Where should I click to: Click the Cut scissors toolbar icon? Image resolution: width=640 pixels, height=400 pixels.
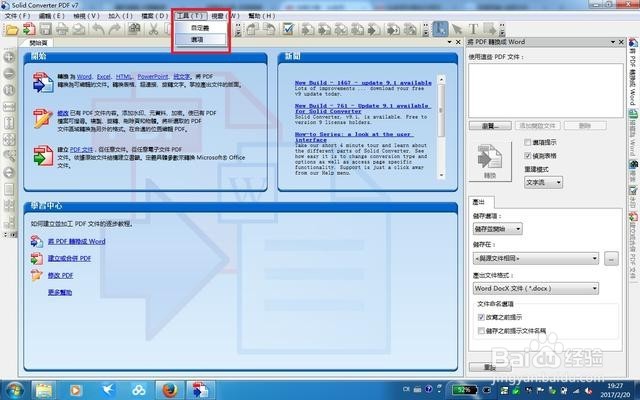(153, 29)
